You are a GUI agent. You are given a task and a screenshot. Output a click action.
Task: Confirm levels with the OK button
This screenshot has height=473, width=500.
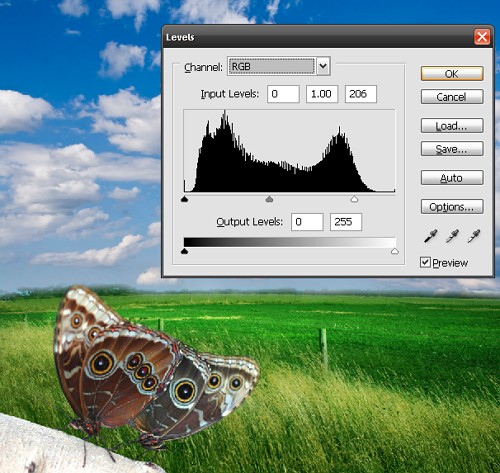[x=452, y=74]
